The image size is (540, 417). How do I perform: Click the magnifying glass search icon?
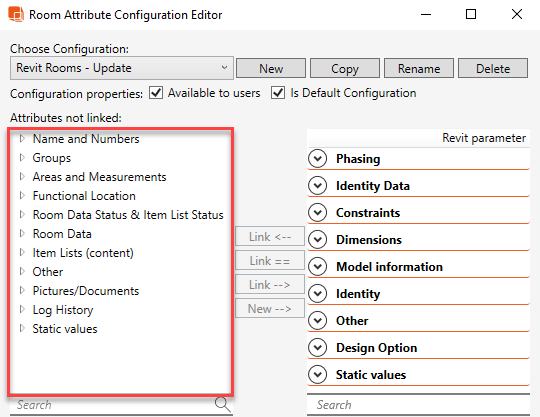[222, 404]
